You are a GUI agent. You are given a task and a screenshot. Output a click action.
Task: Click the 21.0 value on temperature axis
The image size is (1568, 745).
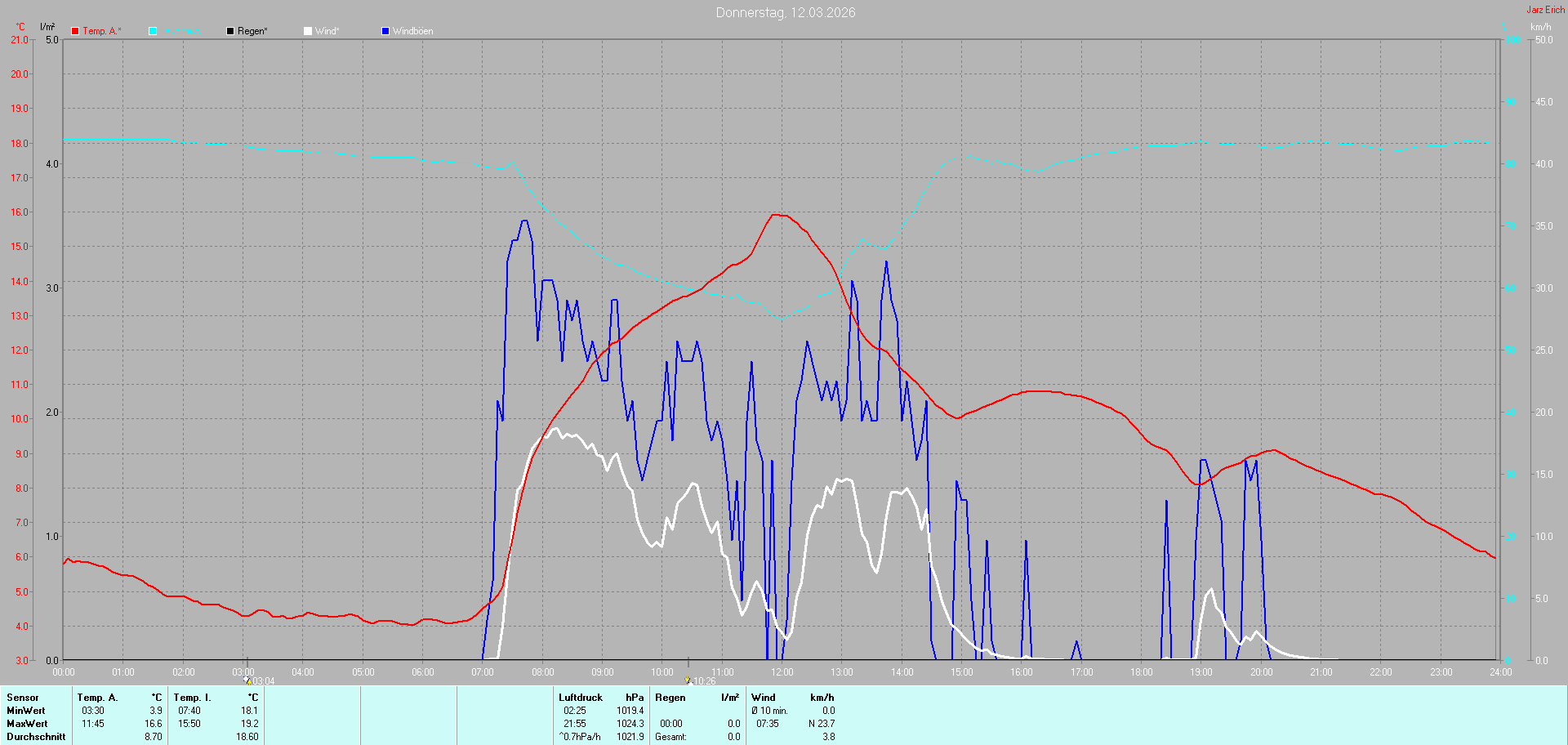pyautogui.click(x=20, y=40)
